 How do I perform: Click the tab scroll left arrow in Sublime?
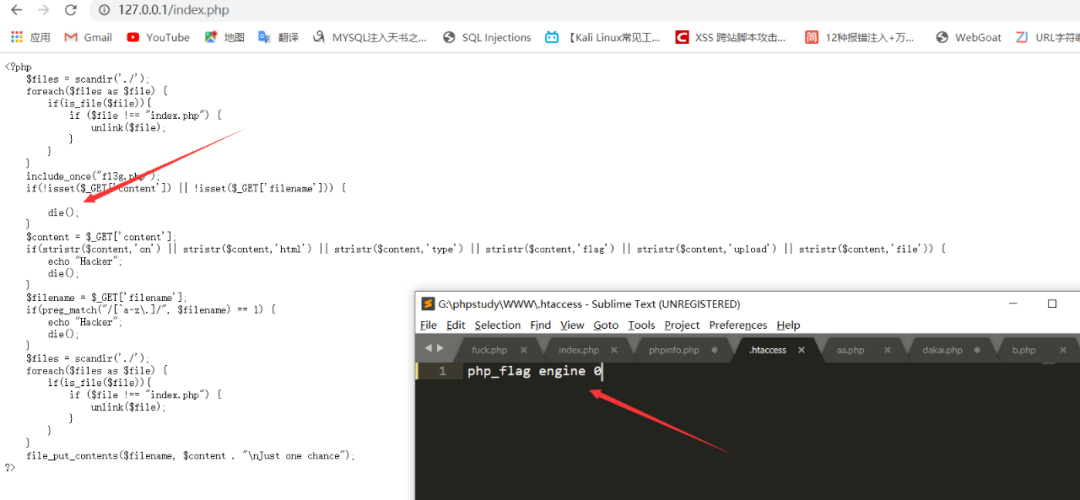point(429,348)
